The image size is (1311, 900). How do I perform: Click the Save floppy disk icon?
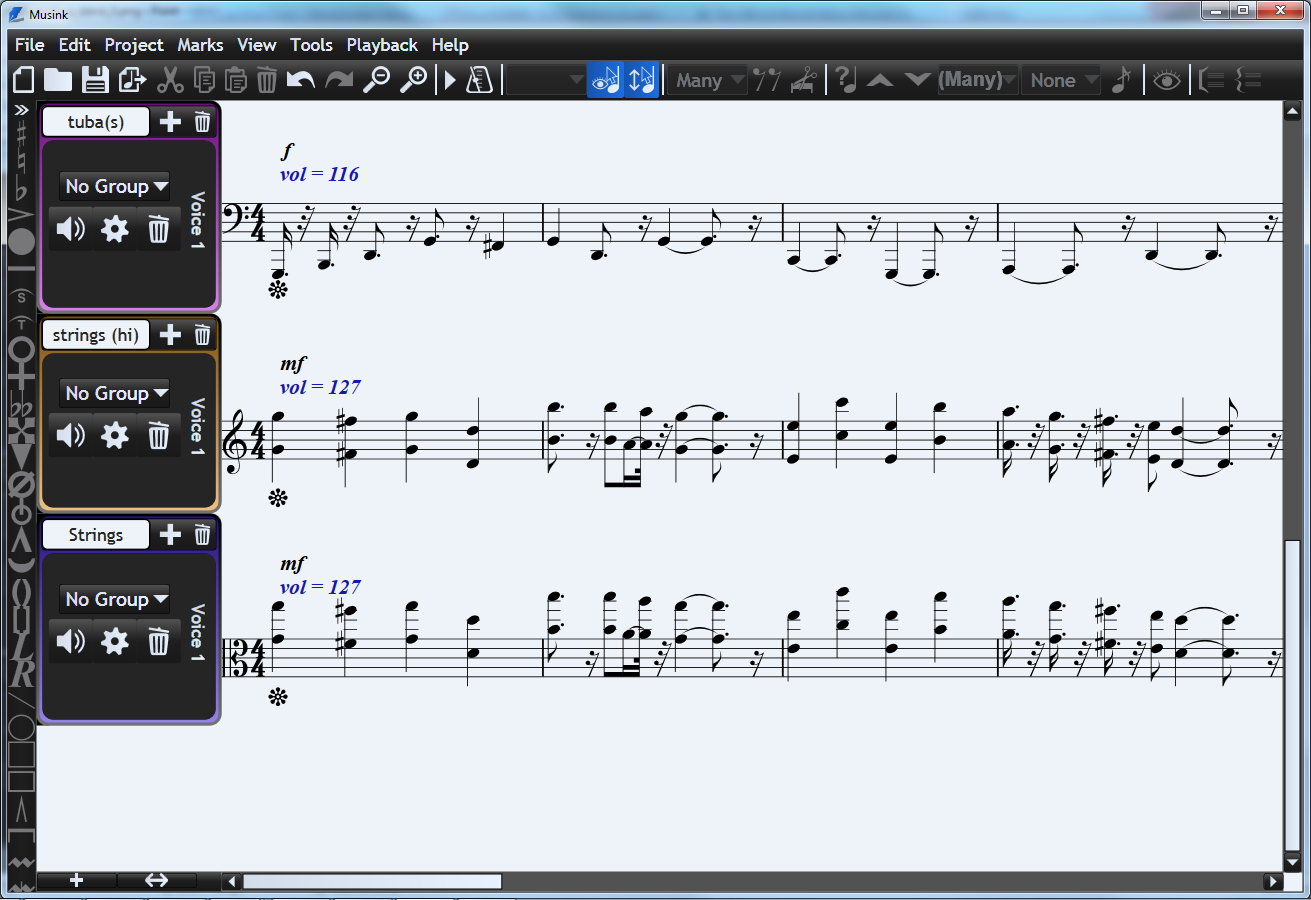pos(94,80)
